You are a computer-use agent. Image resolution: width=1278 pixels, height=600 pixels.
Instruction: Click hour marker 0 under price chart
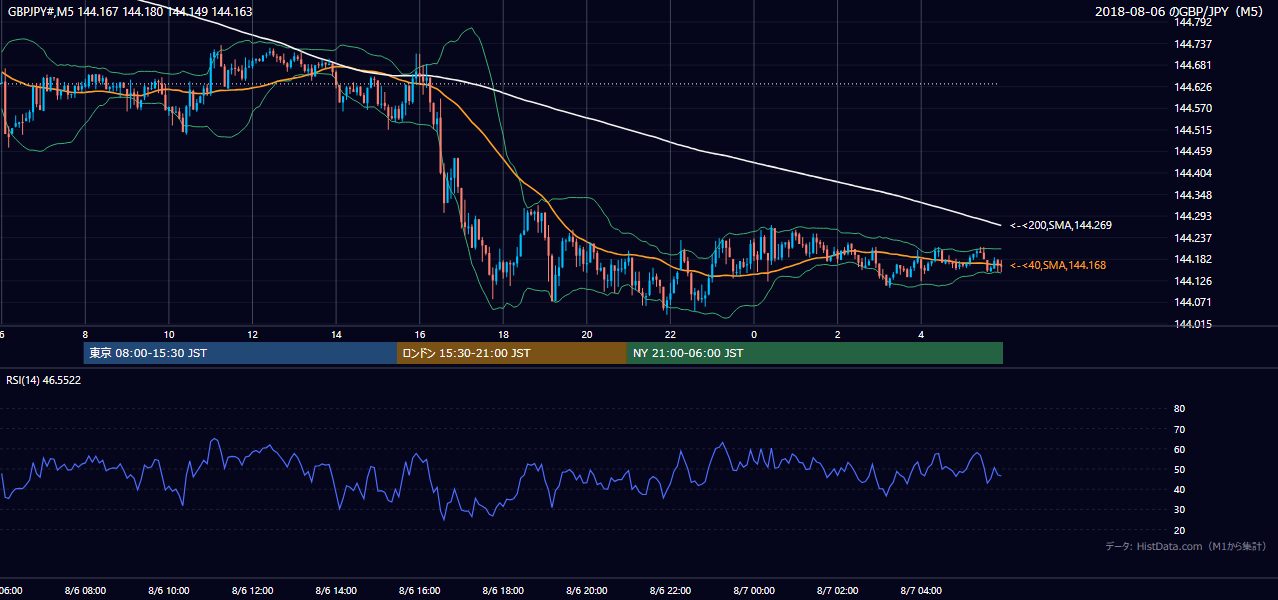pos(755,334)
